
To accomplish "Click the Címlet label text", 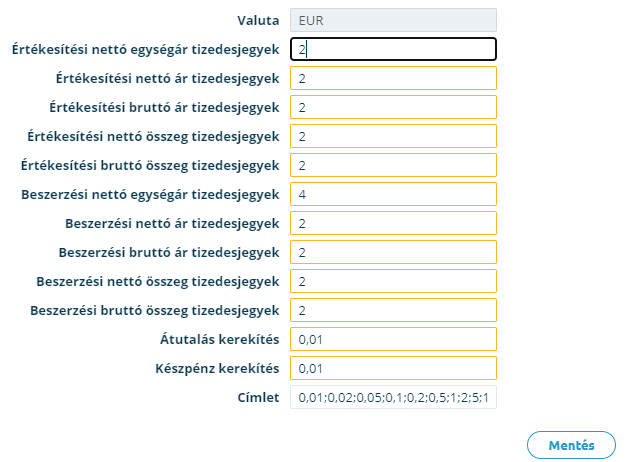I will coord(258,397).
